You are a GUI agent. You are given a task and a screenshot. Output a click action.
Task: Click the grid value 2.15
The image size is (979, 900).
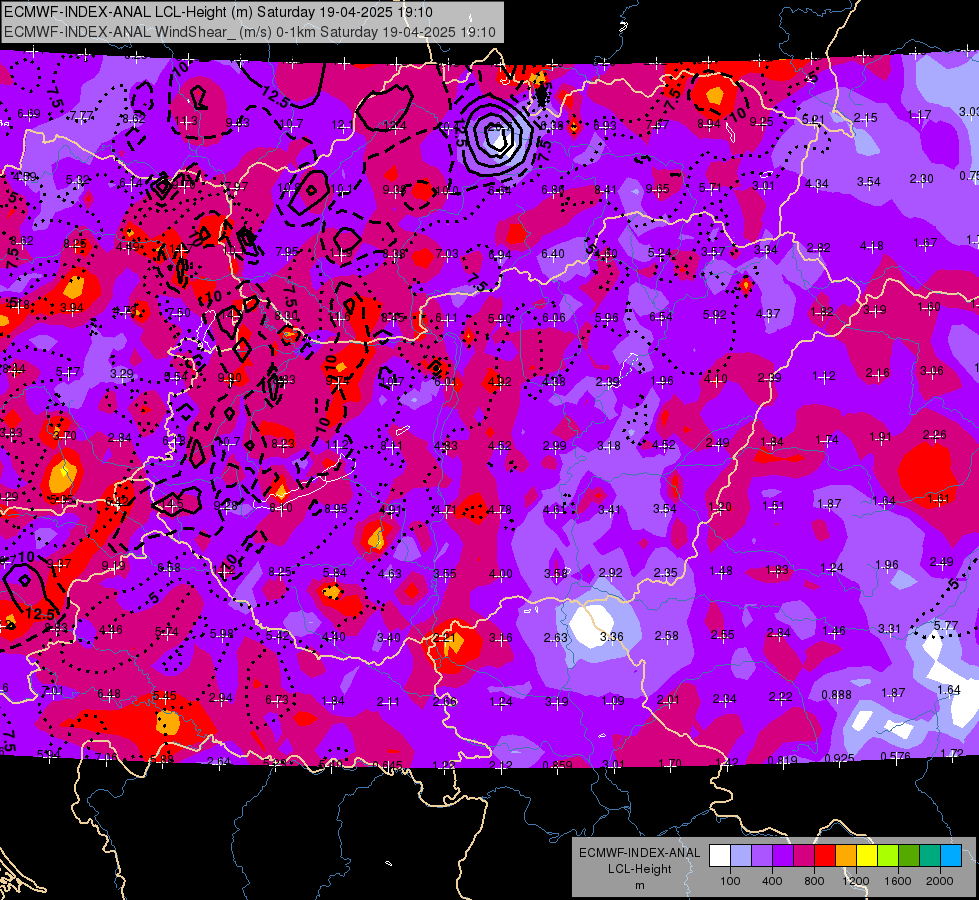click(865, 118)
